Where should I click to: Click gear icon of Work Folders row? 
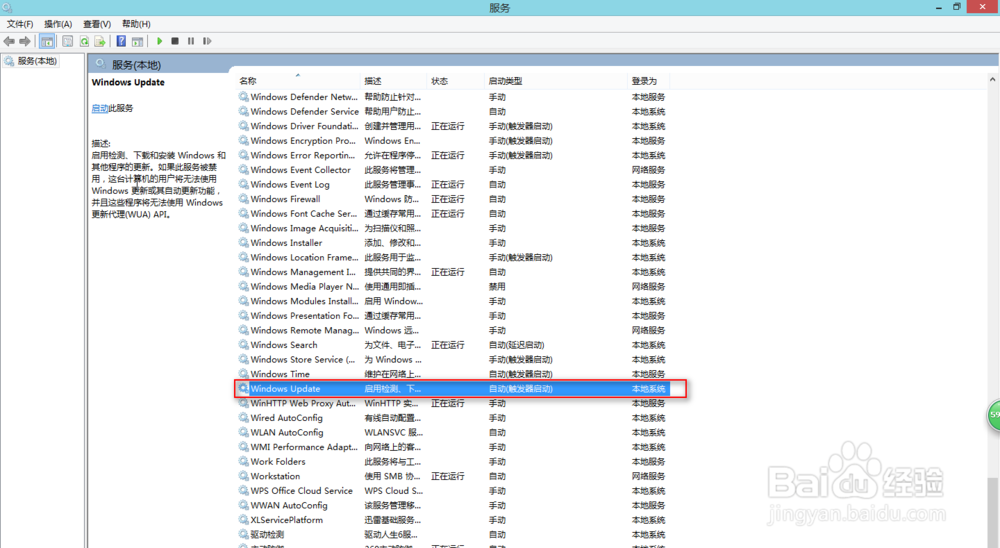(244, 462)
